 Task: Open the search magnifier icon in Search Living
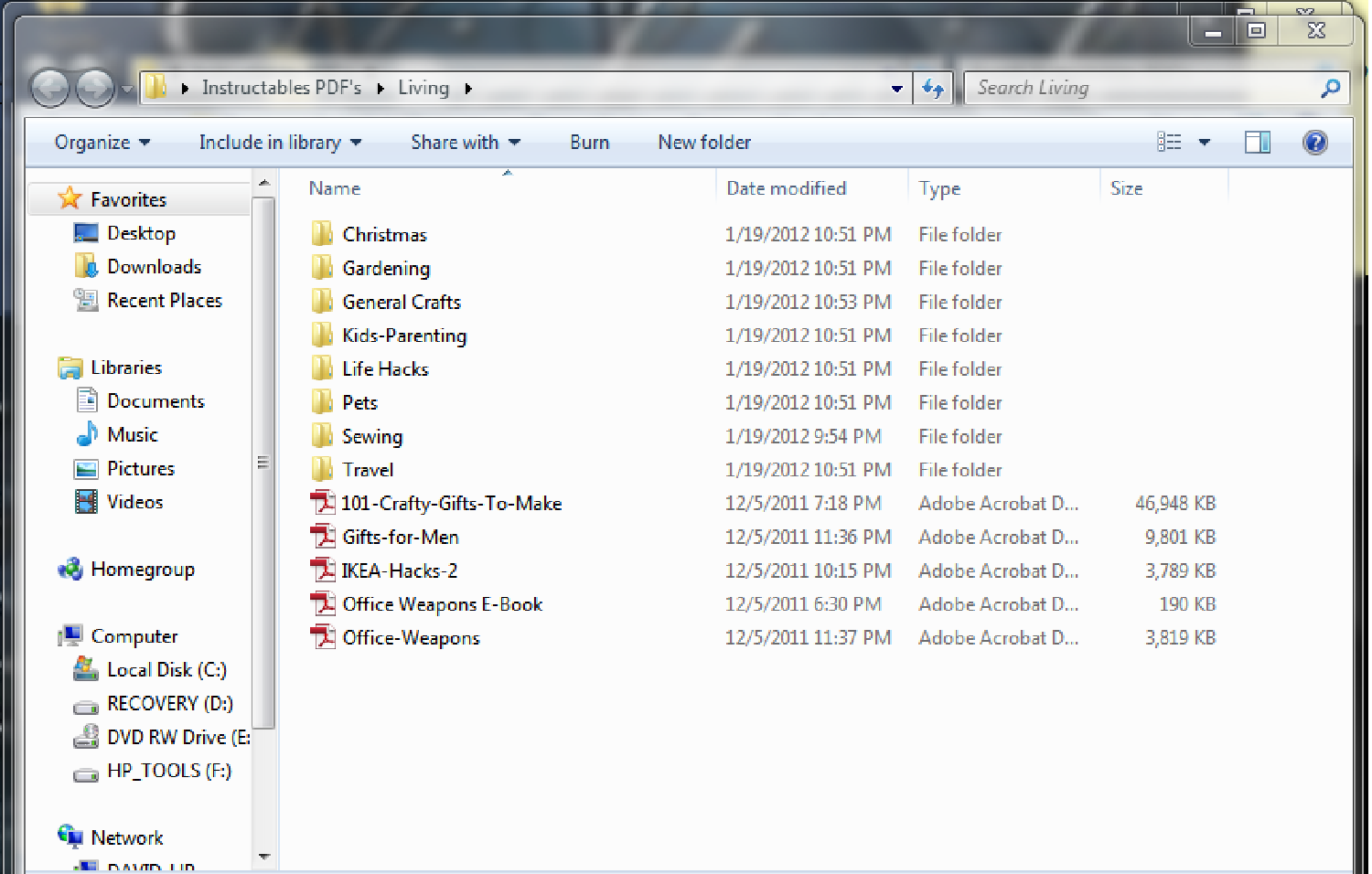pyautogui.click(x=1331, y=88)
